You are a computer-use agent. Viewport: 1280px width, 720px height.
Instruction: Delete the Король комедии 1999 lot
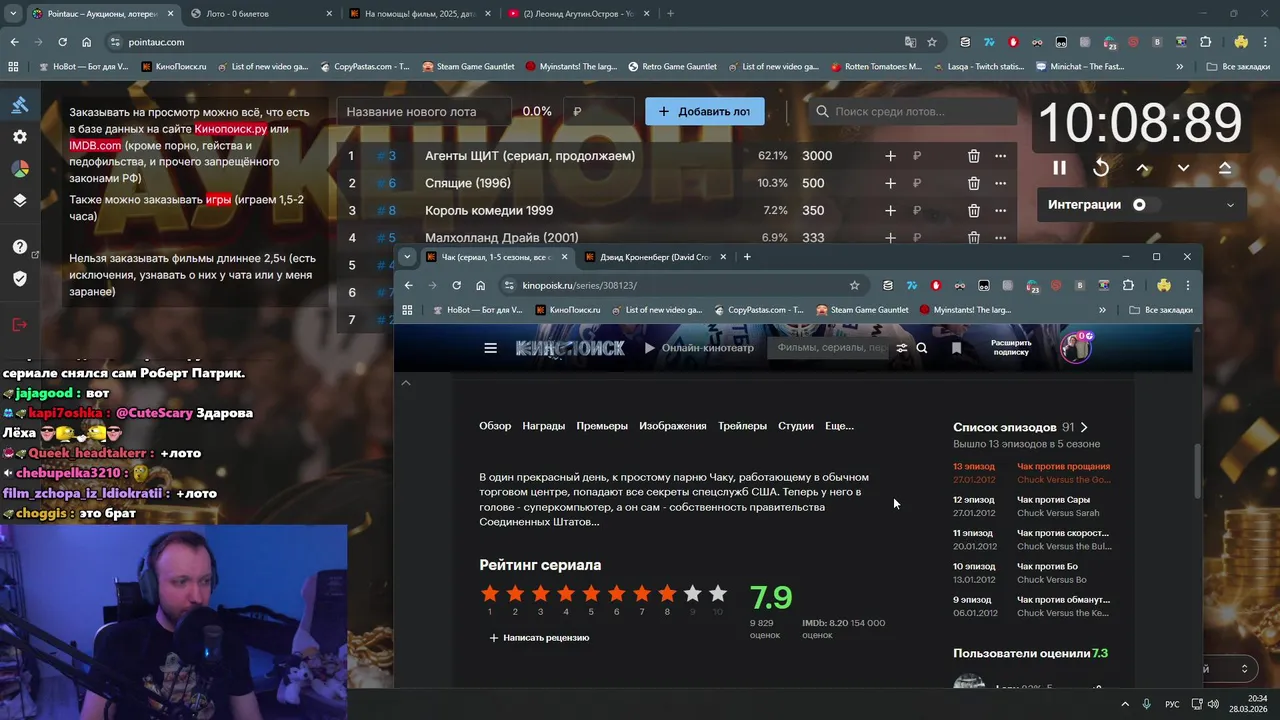tap(973, 211)
